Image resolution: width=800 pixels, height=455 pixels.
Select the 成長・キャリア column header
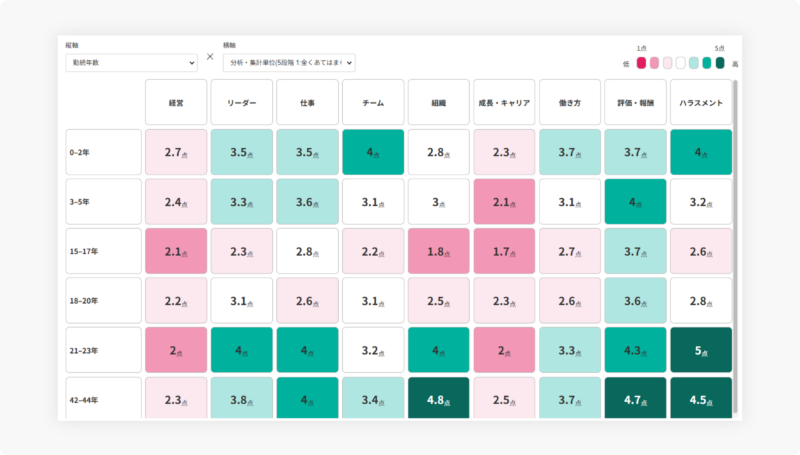[503, 102]
